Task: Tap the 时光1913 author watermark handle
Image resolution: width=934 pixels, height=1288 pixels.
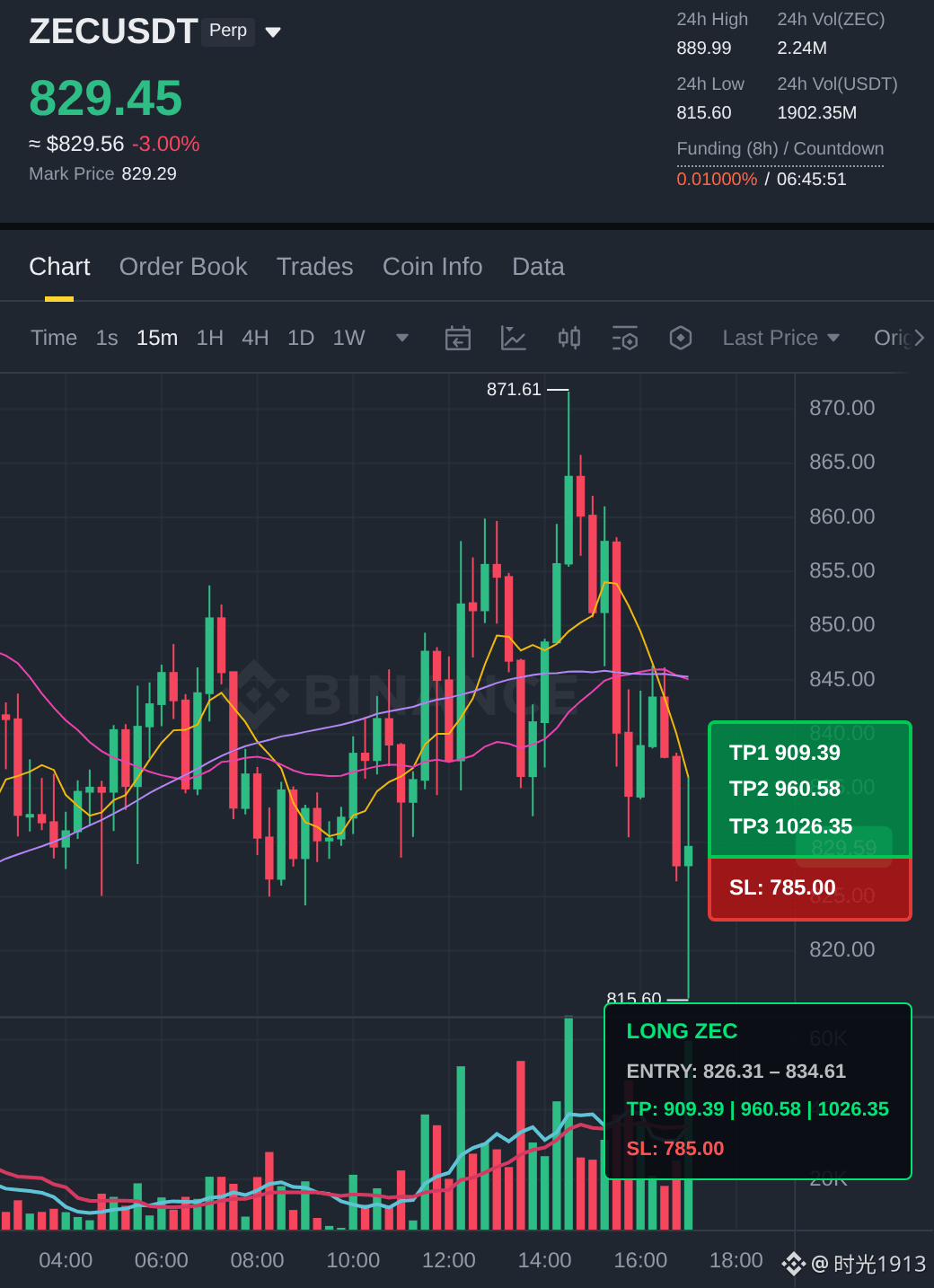Action: click(x=868, y=1264)
